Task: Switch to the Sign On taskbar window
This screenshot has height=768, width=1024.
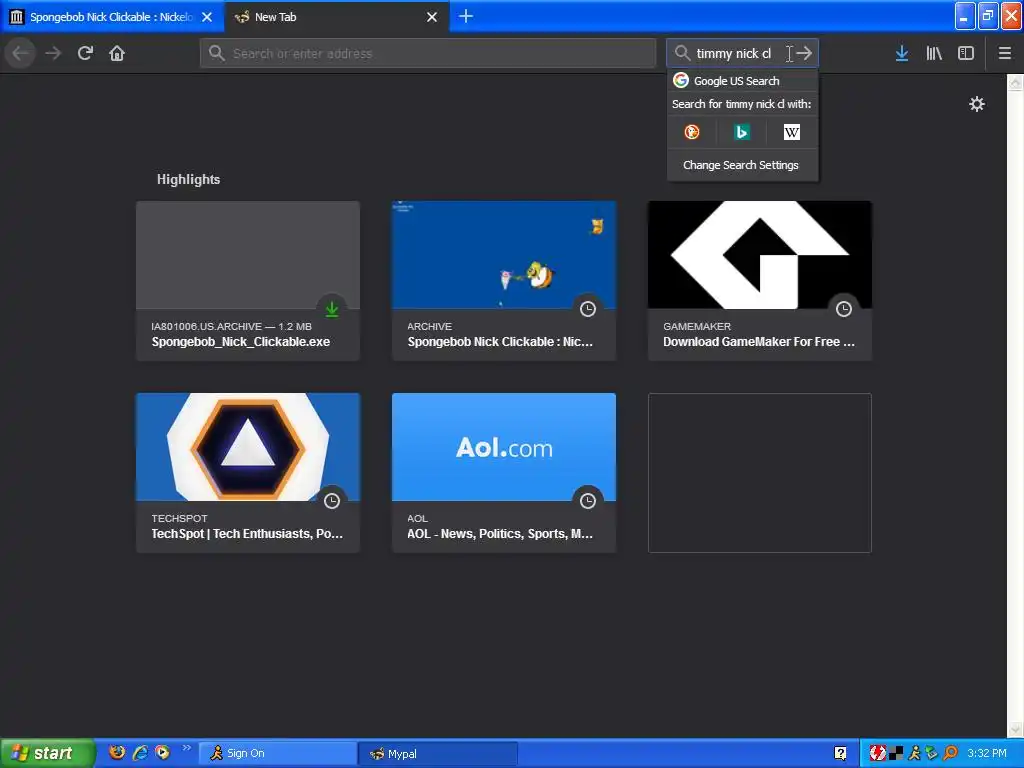Action: pos(278,754)
